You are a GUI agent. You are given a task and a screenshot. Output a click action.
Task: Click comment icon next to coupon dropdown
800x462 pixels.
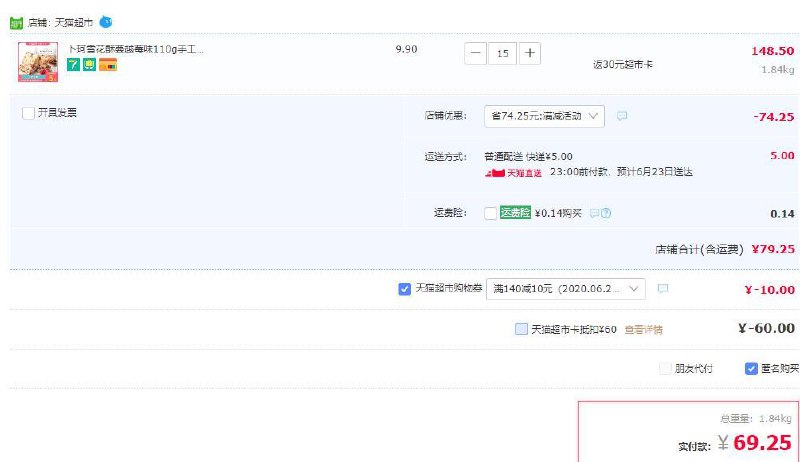pos(662,289)
